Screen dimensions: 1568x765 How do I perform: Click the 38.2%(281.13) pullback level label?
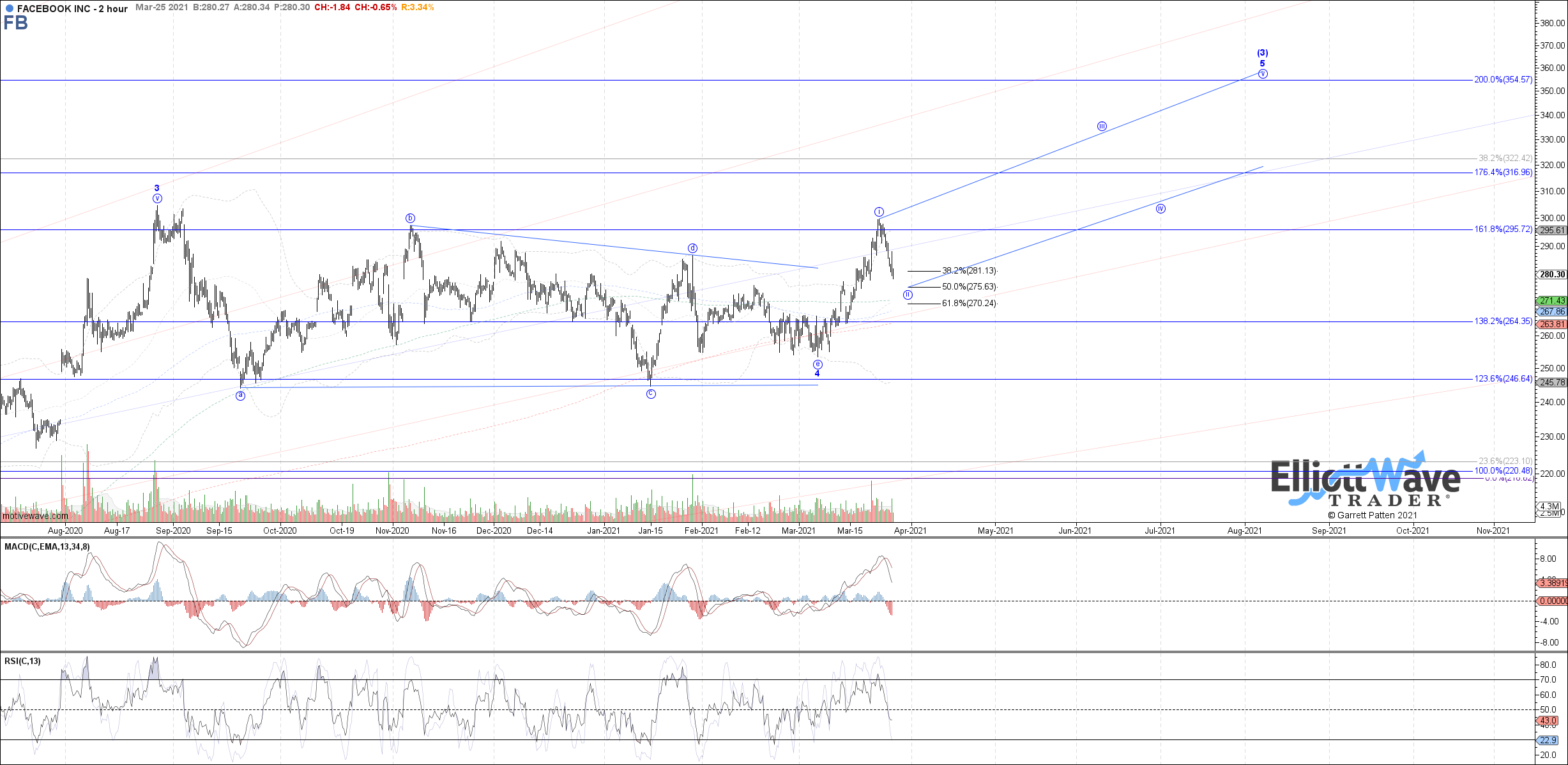[x=969, y=271]
